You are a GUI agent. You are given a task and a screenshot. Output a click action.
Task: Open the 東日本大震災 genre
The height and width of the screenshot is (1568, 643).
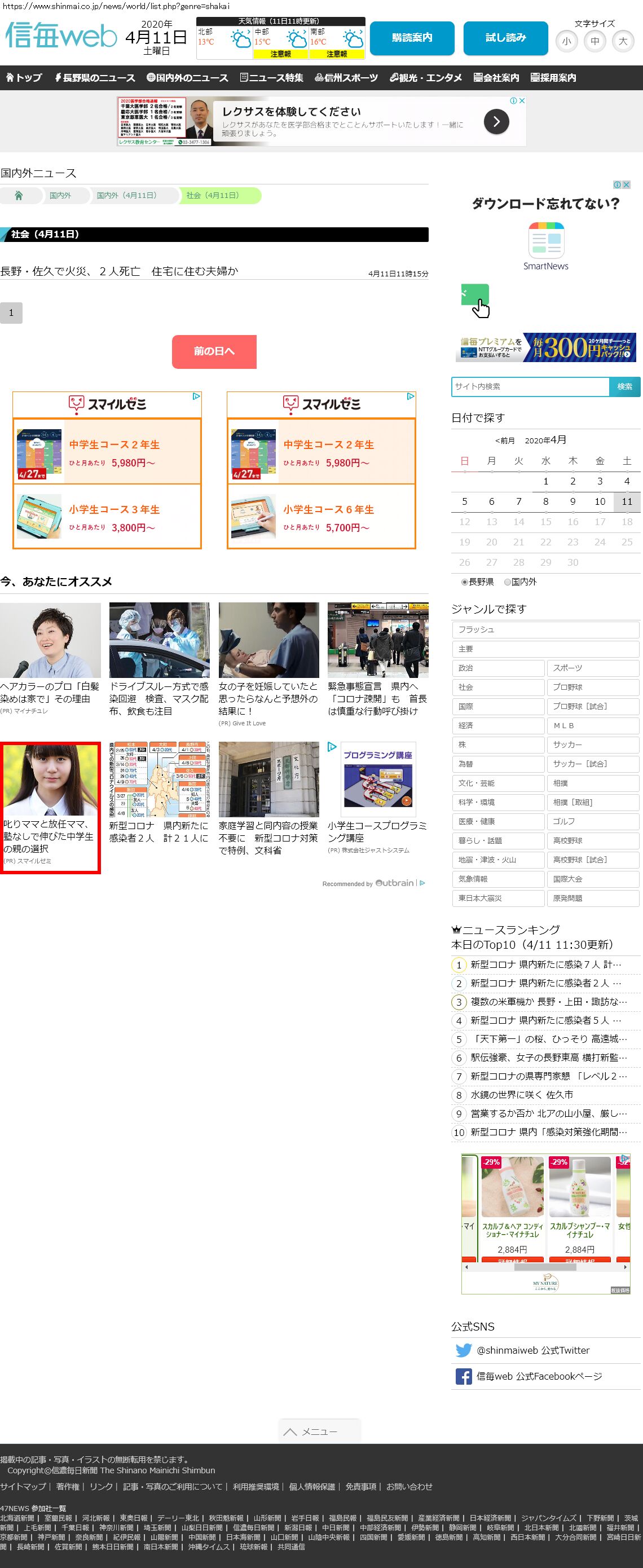click(x=498, y=898)
